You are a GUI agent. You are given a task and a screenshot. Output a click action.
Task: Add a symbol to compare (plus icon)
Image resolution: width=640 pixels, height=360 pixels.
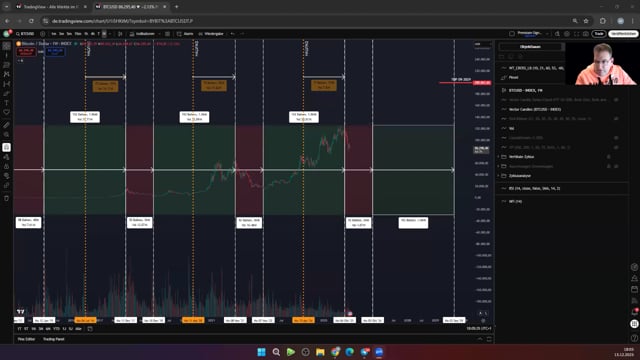click(x=43, y=34)
